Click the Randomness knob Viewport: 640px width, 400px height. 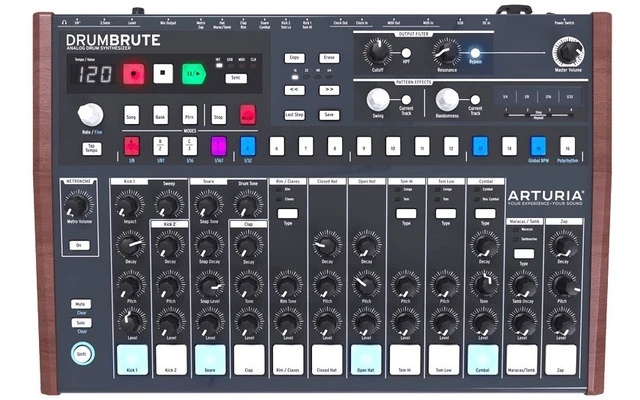[447, 100]
